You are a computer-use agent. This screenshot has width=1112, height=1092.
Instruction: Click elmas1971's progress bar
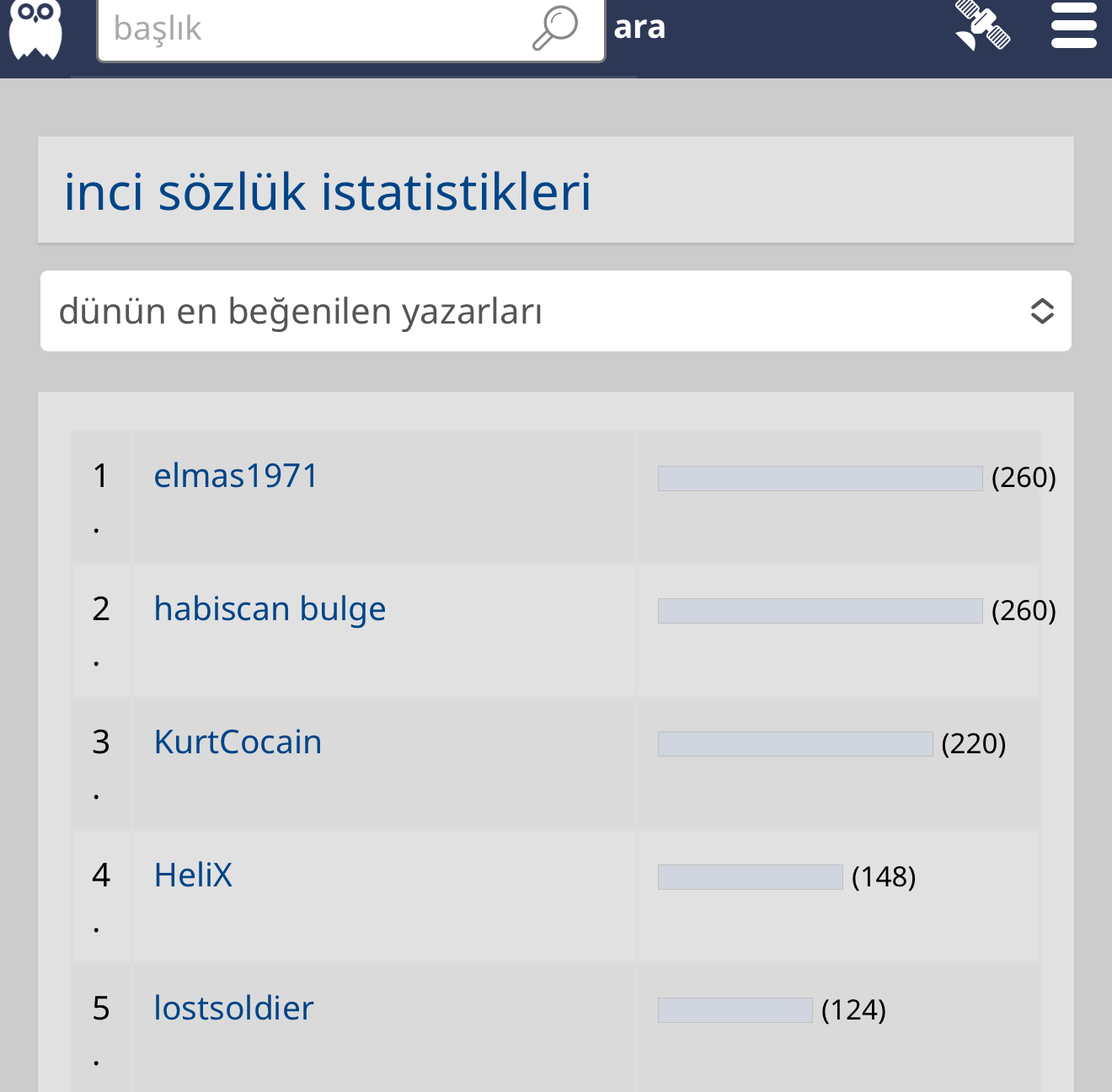[821, 478]
